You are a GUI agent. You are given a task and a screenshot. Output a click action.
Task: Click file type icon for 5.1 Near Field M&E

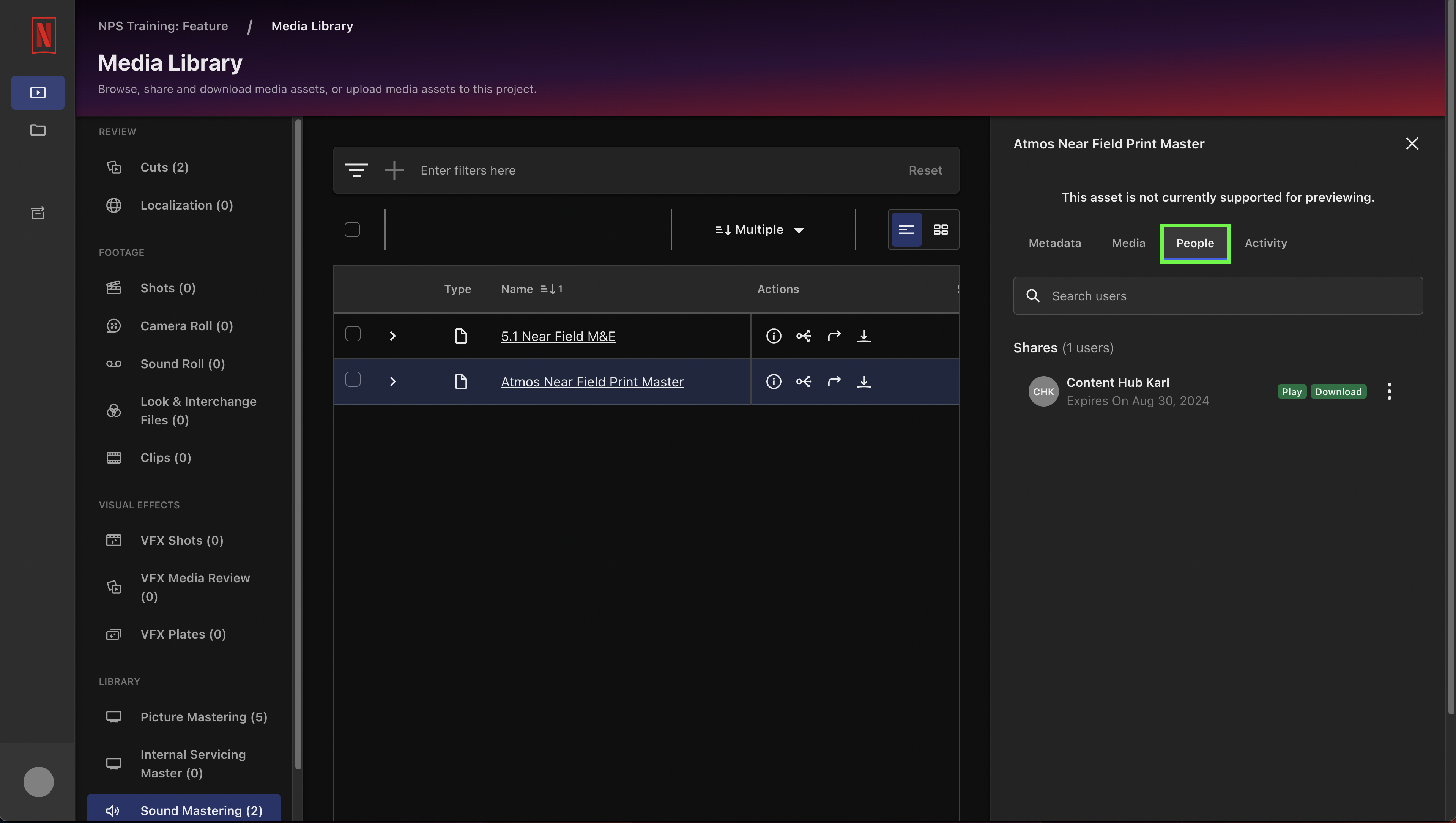coord(461,336)
